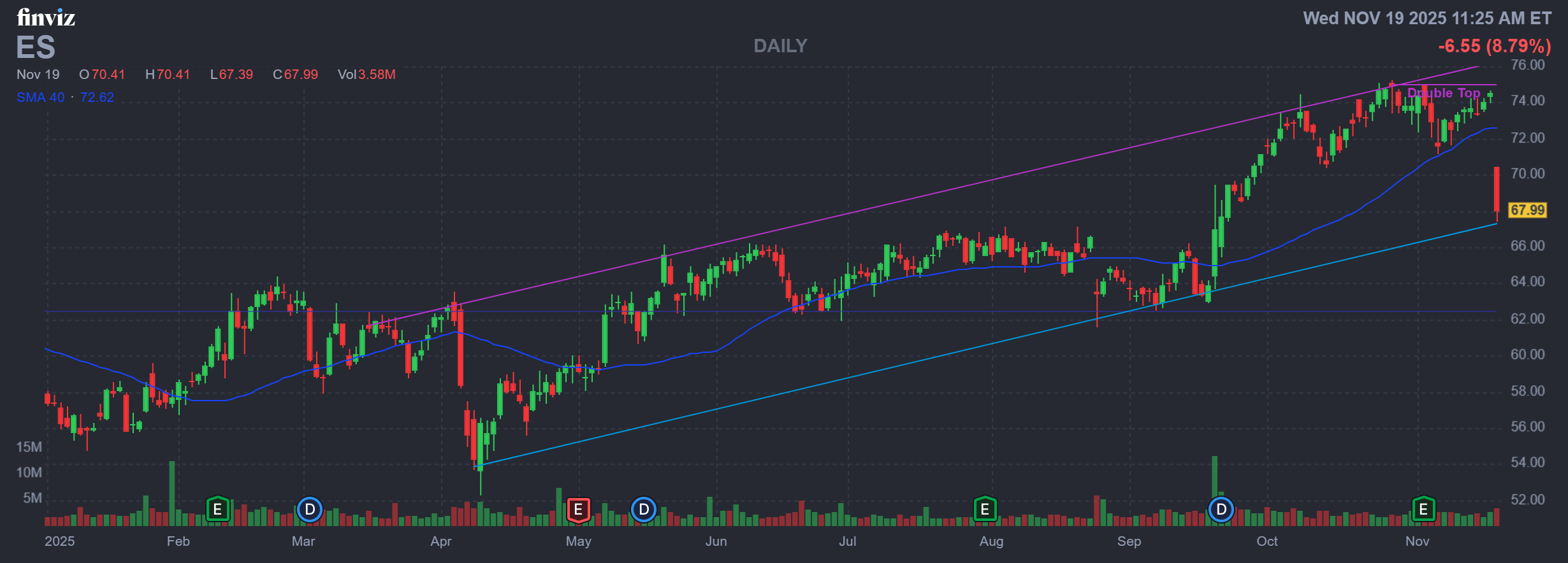Click the Double Top pattern label
Screen dimensions: 1568x563
[1444, 93]
